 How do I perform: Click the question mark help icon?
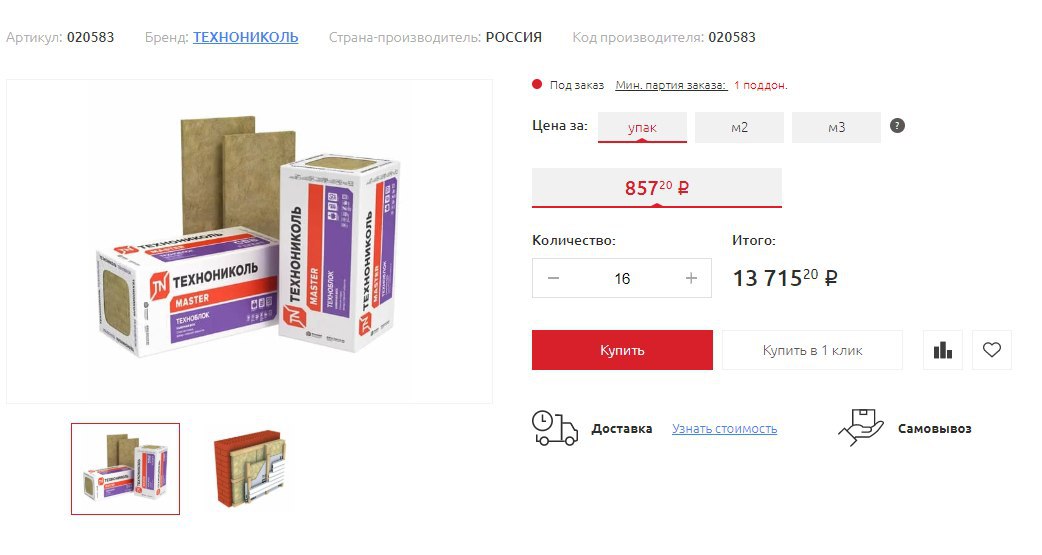(896, 126)
